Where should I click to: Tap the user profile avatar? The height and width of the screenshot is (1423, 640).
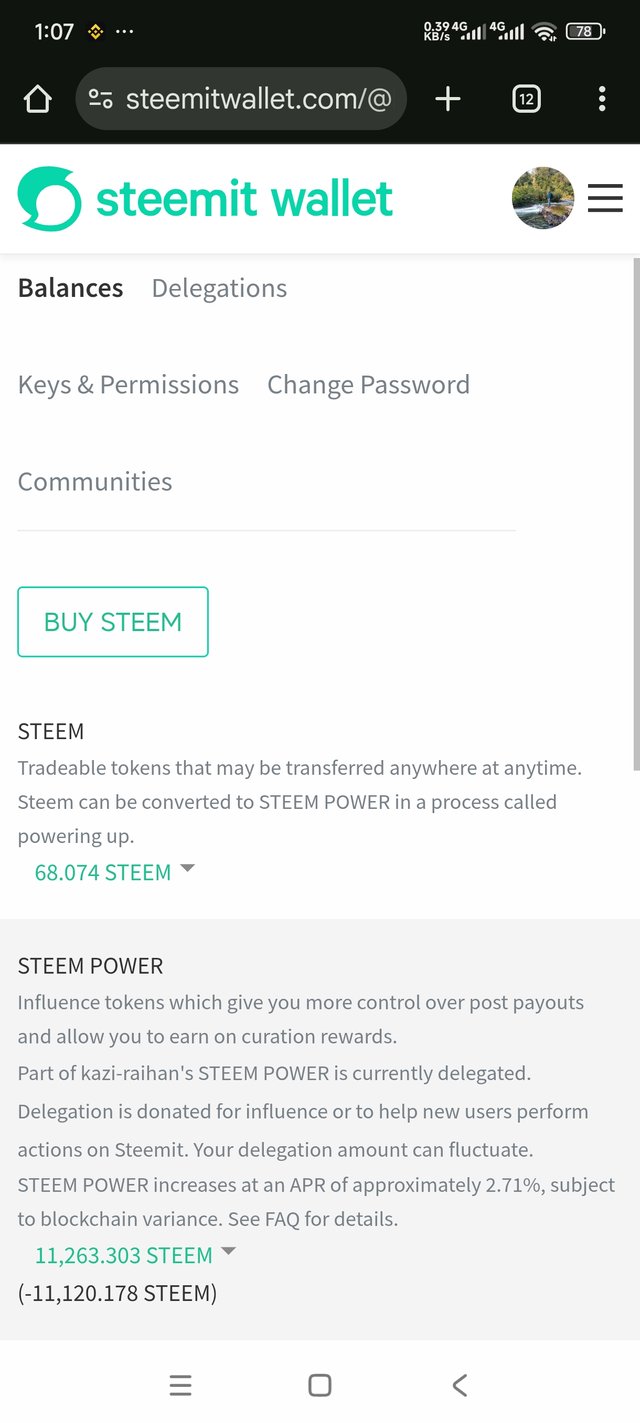point(543,198)
